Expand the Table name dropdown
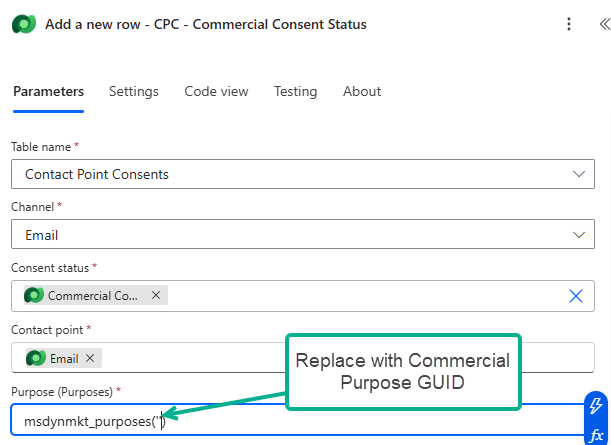The height and width of the screenshot is (445, 611). tap(578, 174)
